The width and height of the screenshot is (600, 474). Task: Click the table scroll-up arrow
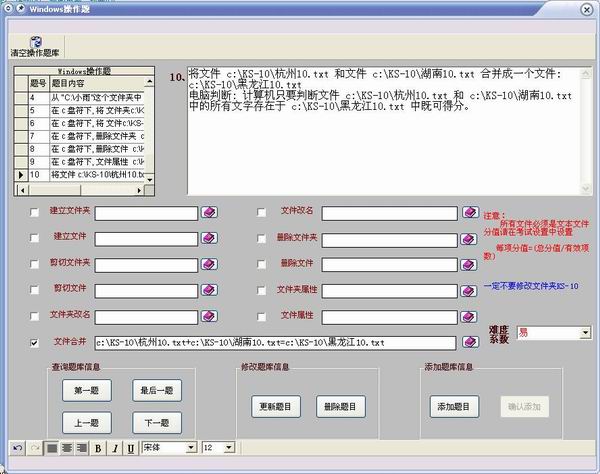click(150, 82)
